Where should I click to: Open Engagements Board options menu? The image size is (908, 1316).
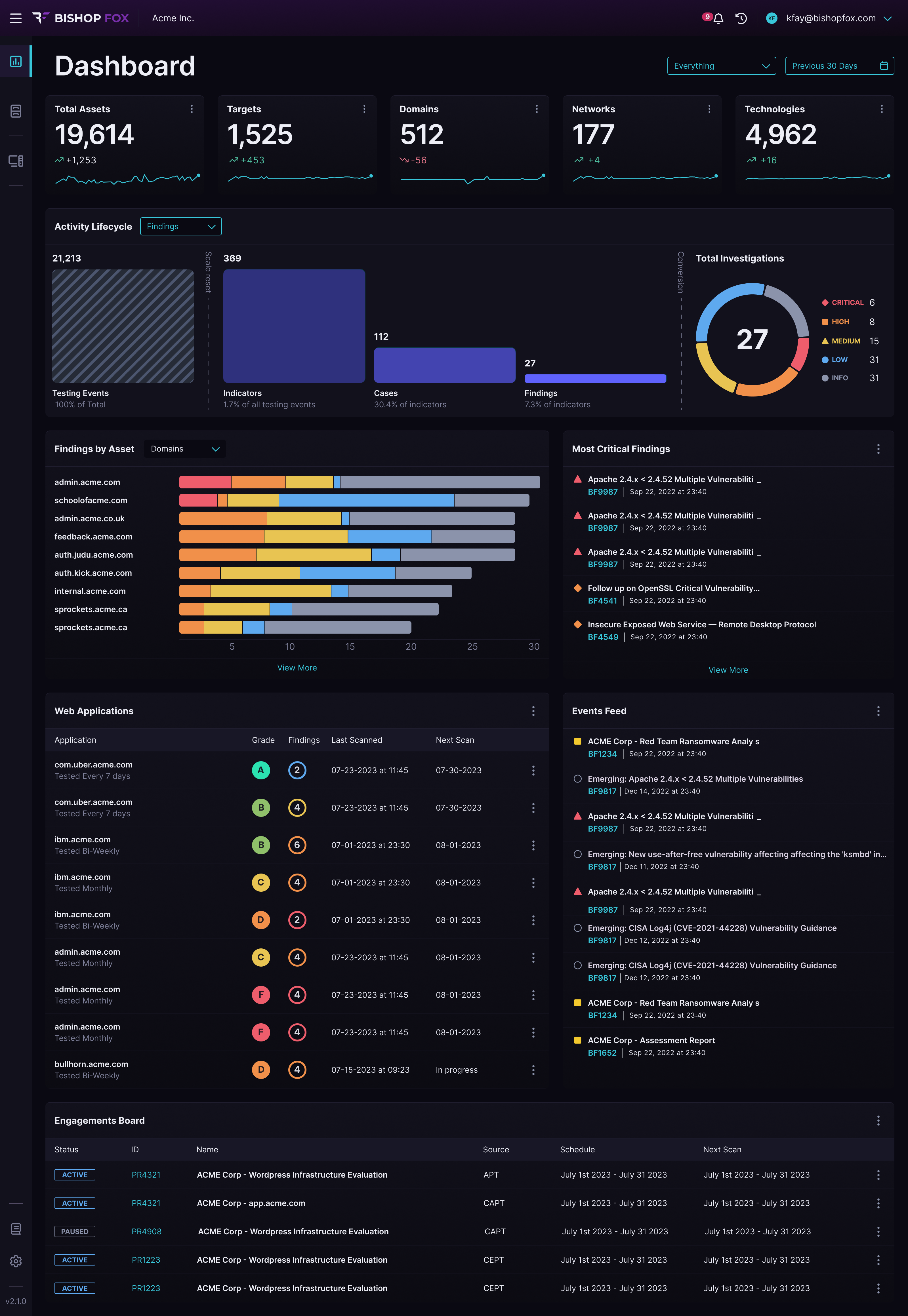[x=878, y=1120]
